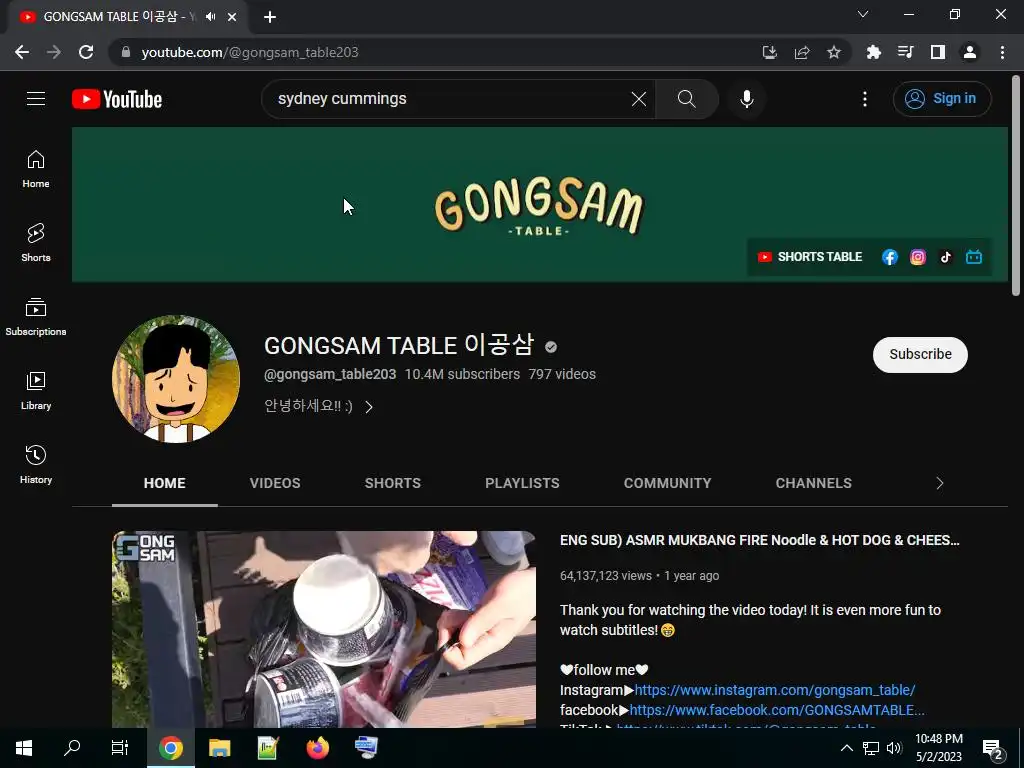Screen dimensions: 1024x768
Task: Go to Home in the sidebar
Action: (36, 169)
